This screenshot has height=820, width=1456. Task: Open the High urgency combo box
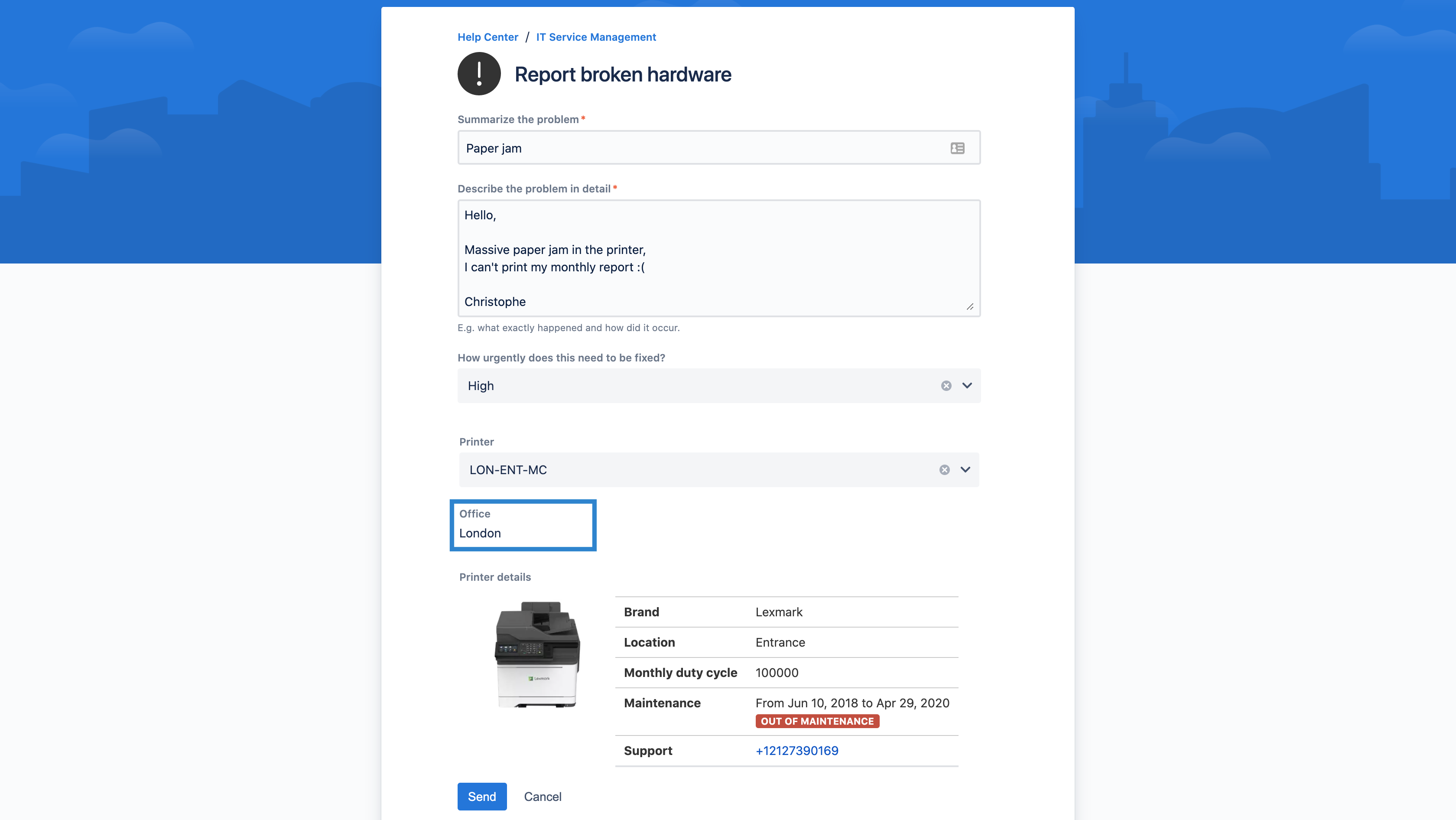[x=678, y=385]
